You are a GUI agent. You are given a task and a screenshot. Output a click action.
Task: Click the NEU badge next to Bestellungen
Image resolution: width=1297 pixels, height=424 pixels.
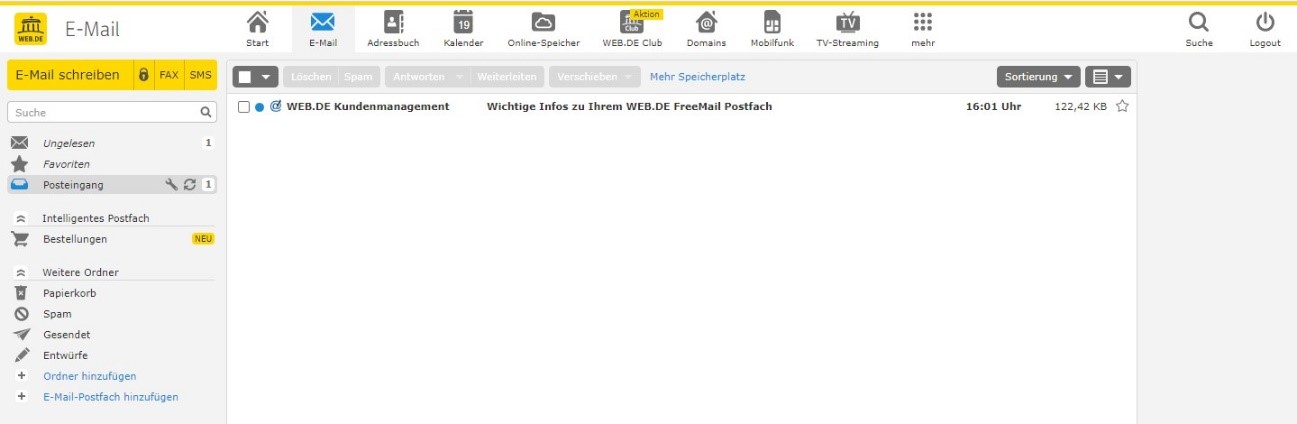pos(203,239)
